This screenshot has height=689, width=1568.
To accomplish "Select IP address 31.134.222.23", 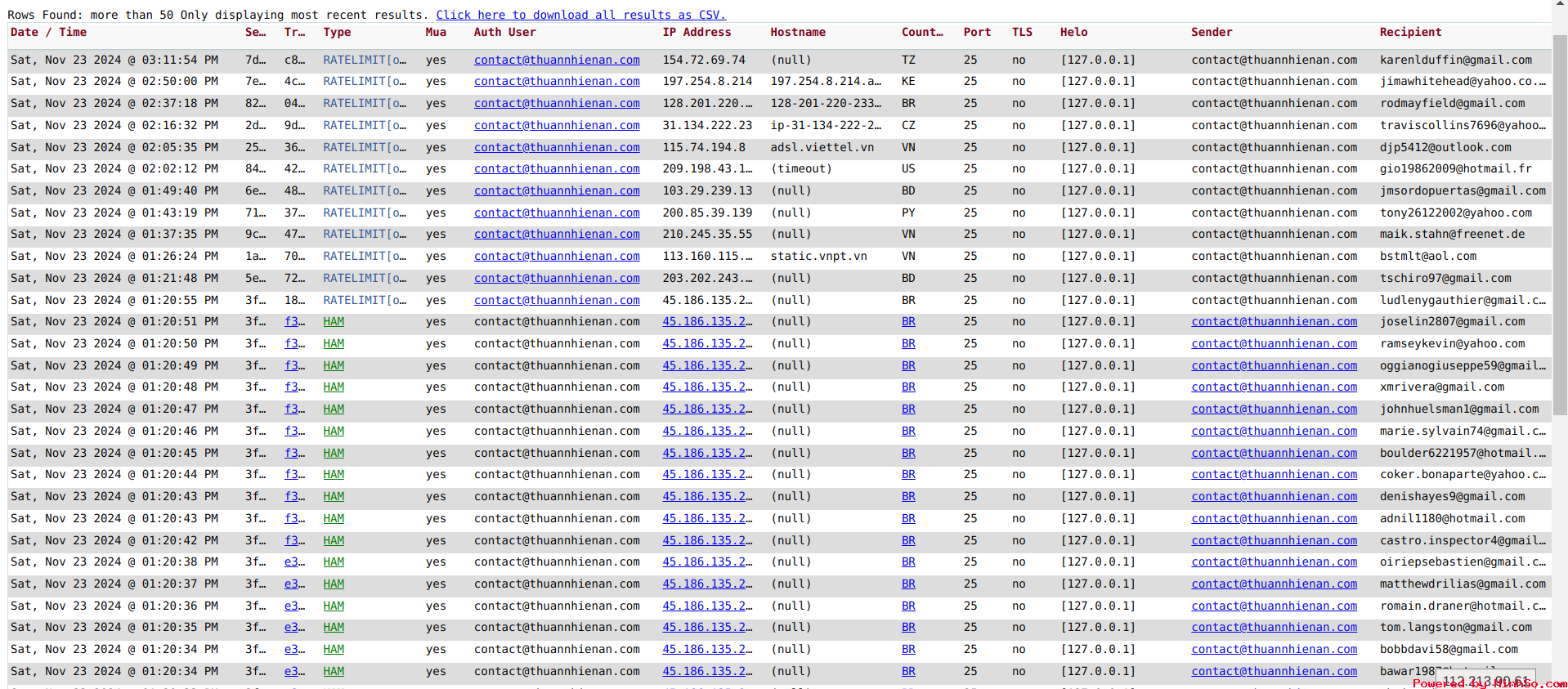I will coord(707,126).
